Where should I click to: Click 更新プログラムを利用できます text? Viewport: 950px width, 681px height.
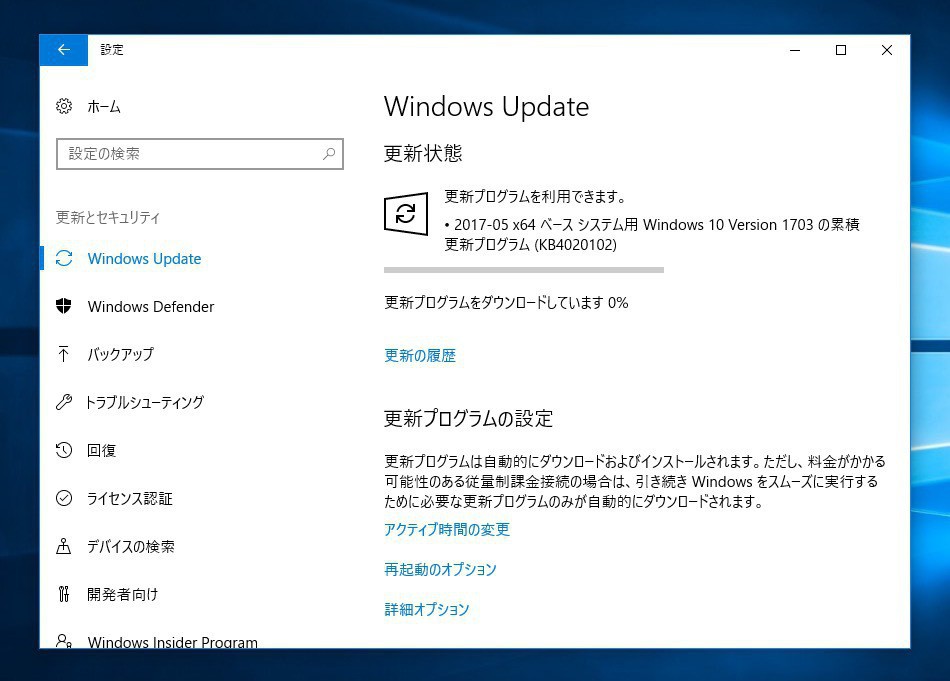tap(535, 196)
